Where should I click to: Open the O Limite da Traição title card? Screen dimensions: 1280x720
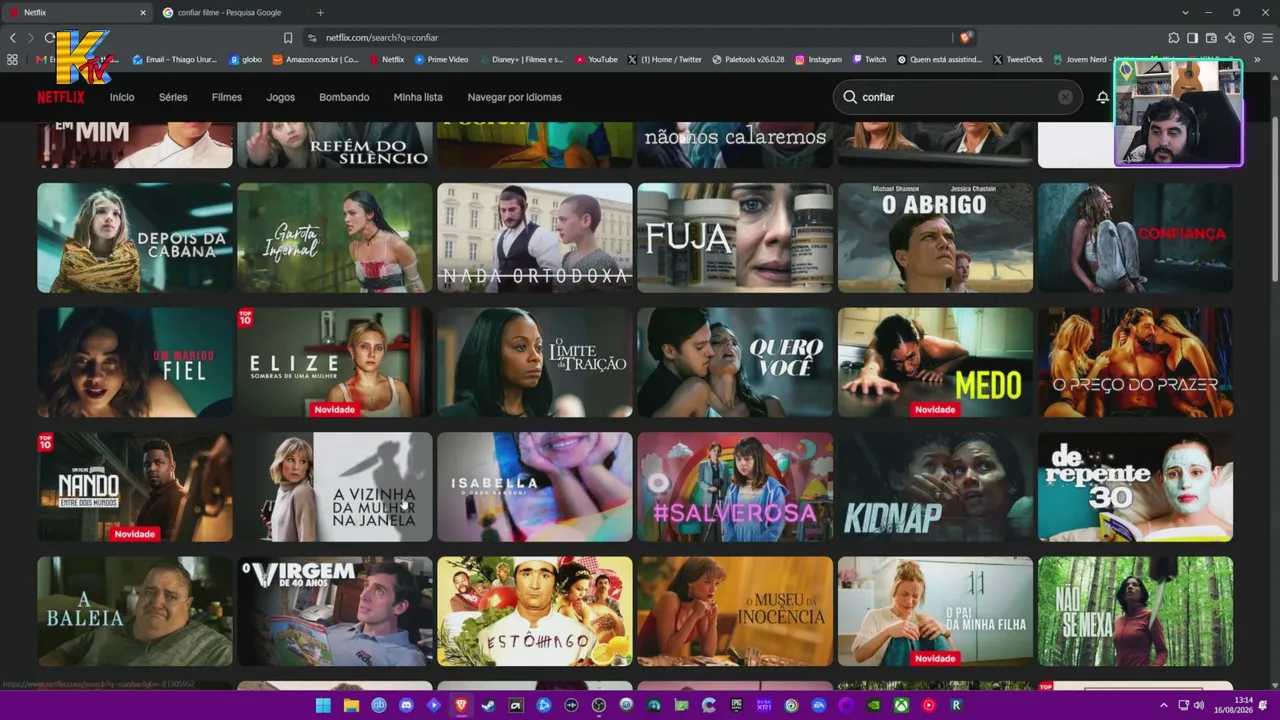[535, 362]
